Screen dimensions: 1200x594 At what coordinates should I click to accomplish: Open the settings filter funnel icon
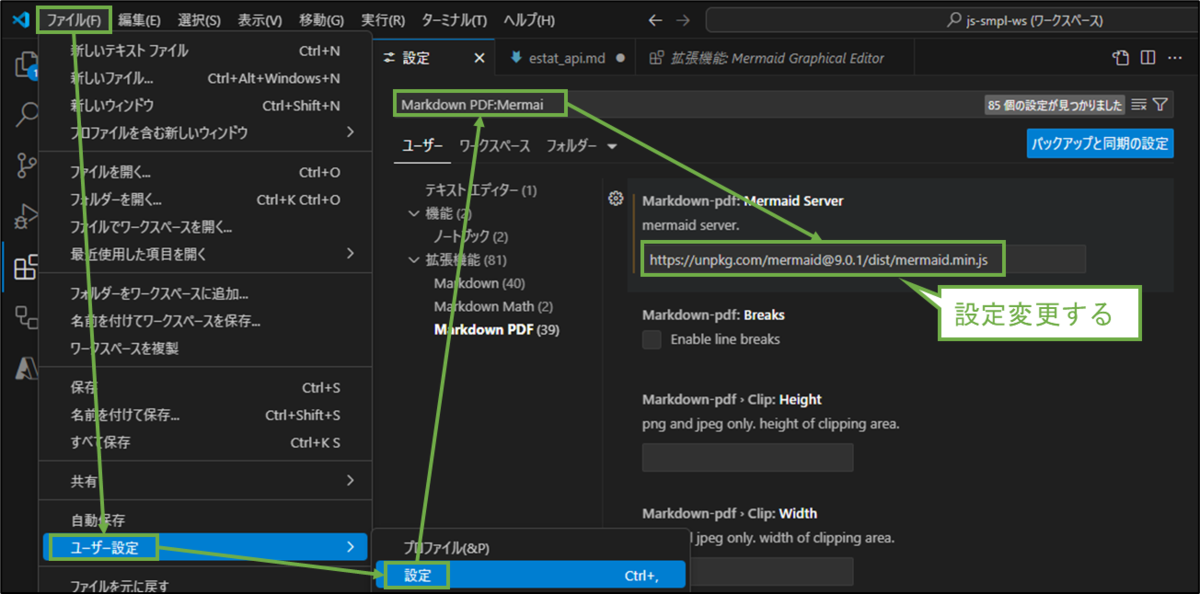1160,104
